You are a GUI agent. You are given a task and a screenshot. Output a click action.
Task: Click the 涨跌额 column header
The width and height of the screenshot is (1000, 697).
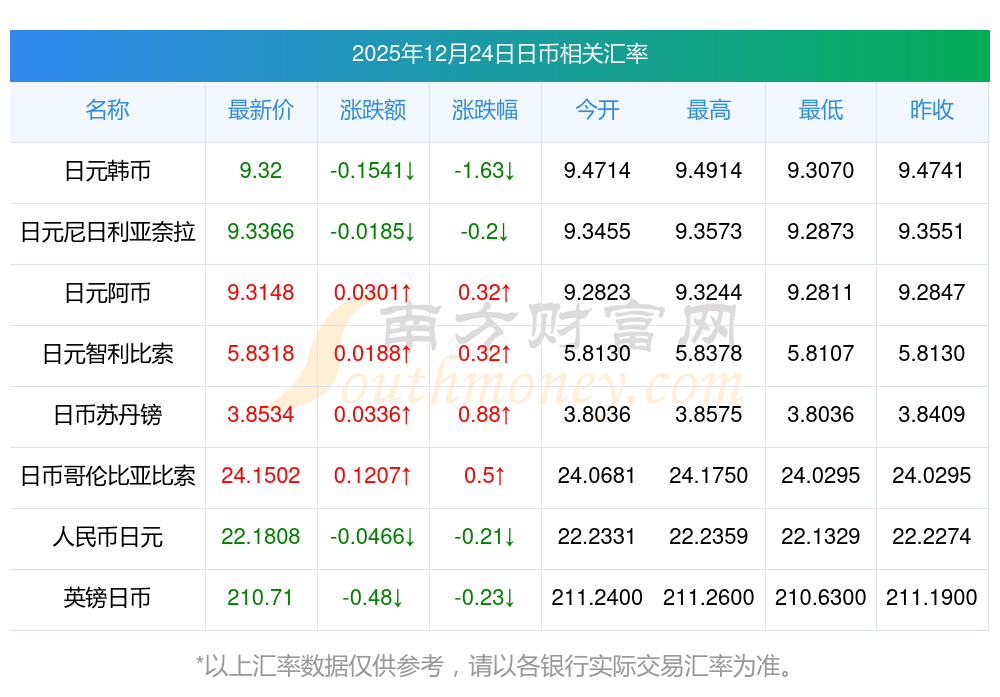372,110
